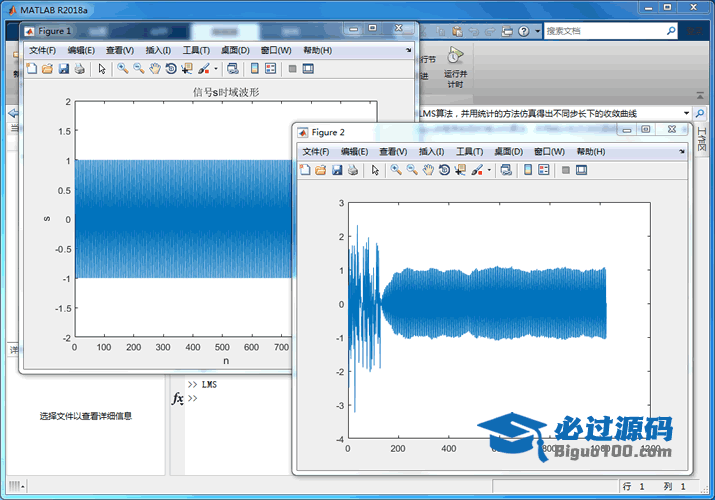Click Print icon in Figure 2 toolbar
715x500 pixels.
(x=353, y=170)
